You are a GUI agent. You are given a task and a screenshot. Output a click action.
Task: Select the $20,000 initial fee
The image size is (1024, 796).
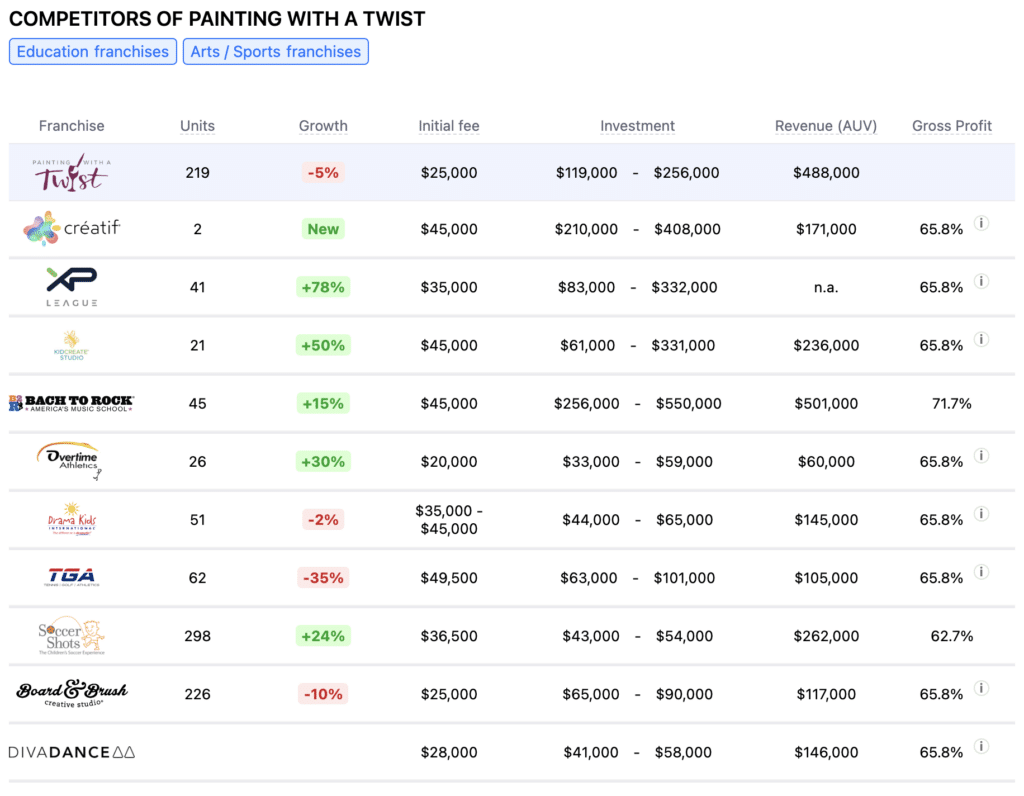[x=449, y=461]
